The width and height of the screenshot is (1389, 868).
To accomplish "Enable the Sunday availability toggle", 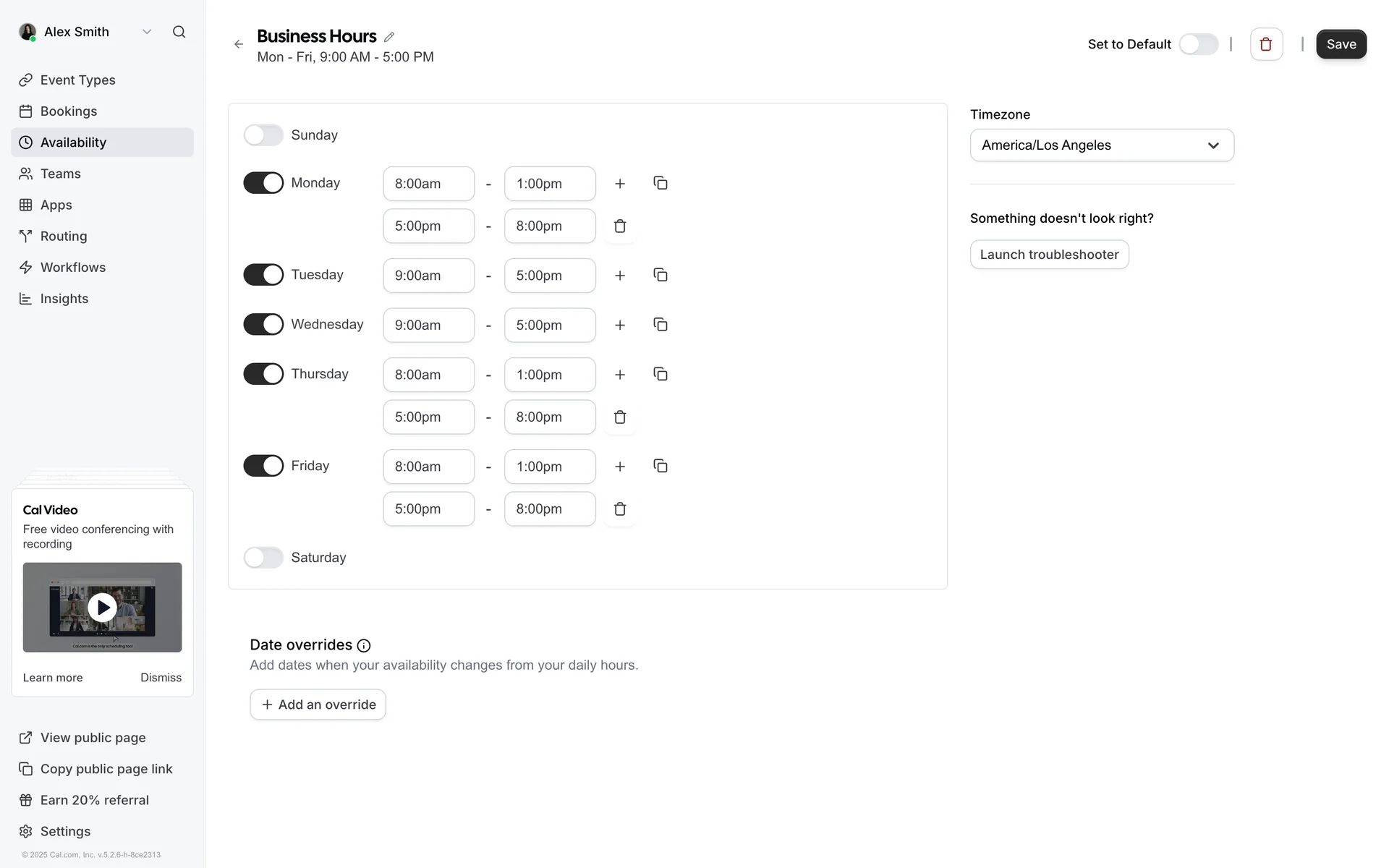I will [263, 135].
